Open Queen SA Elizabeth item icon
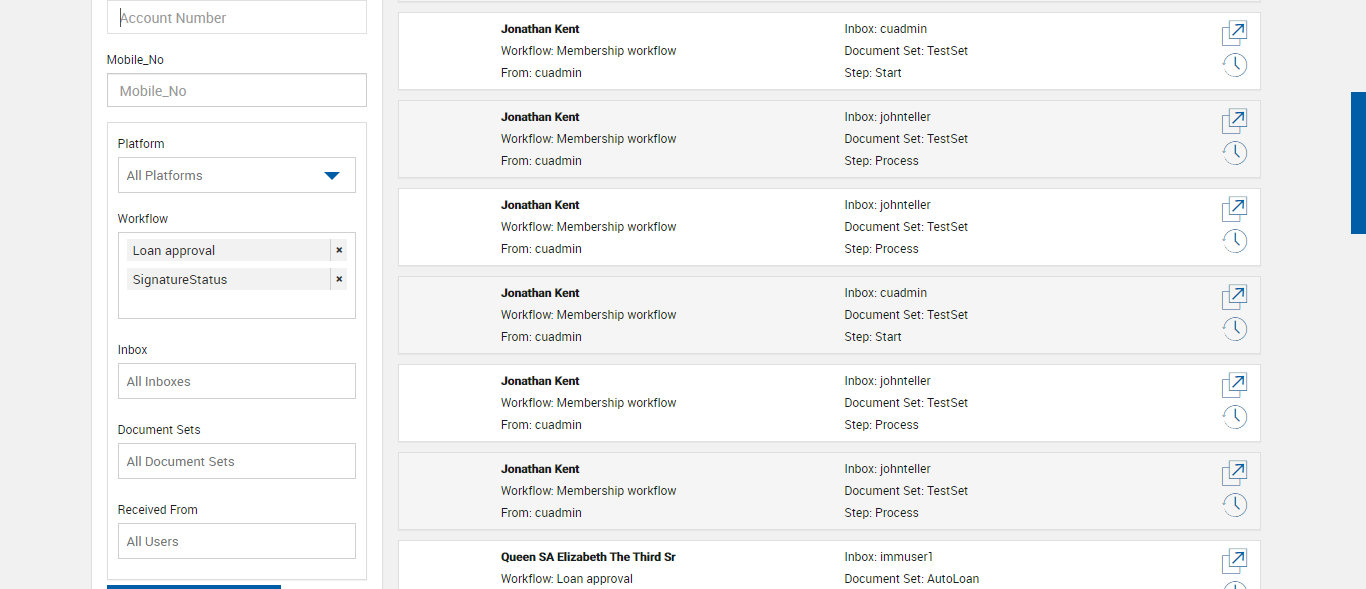The width and height of the screenshot is (1366, 589). [x=1234, y=561]
